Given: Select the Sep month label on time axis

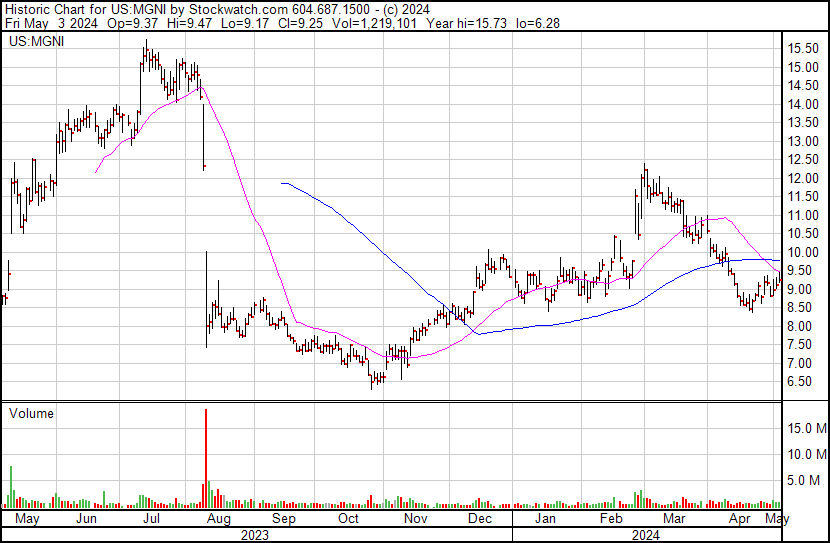Looking at the screenshot, I should [284, 520].
